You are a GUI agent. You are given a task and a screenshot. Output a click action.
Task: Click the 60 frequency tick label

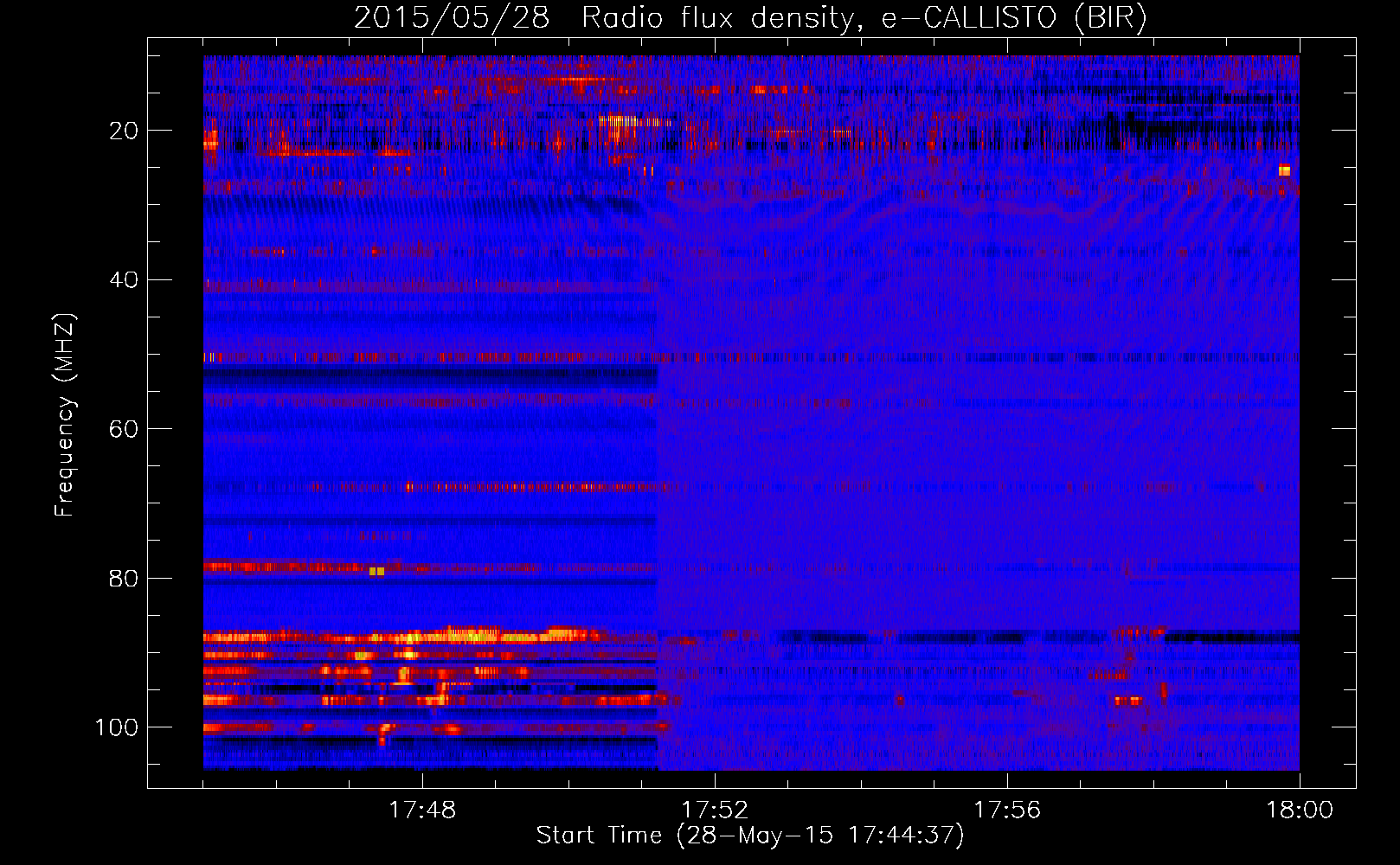click(124, 429)
